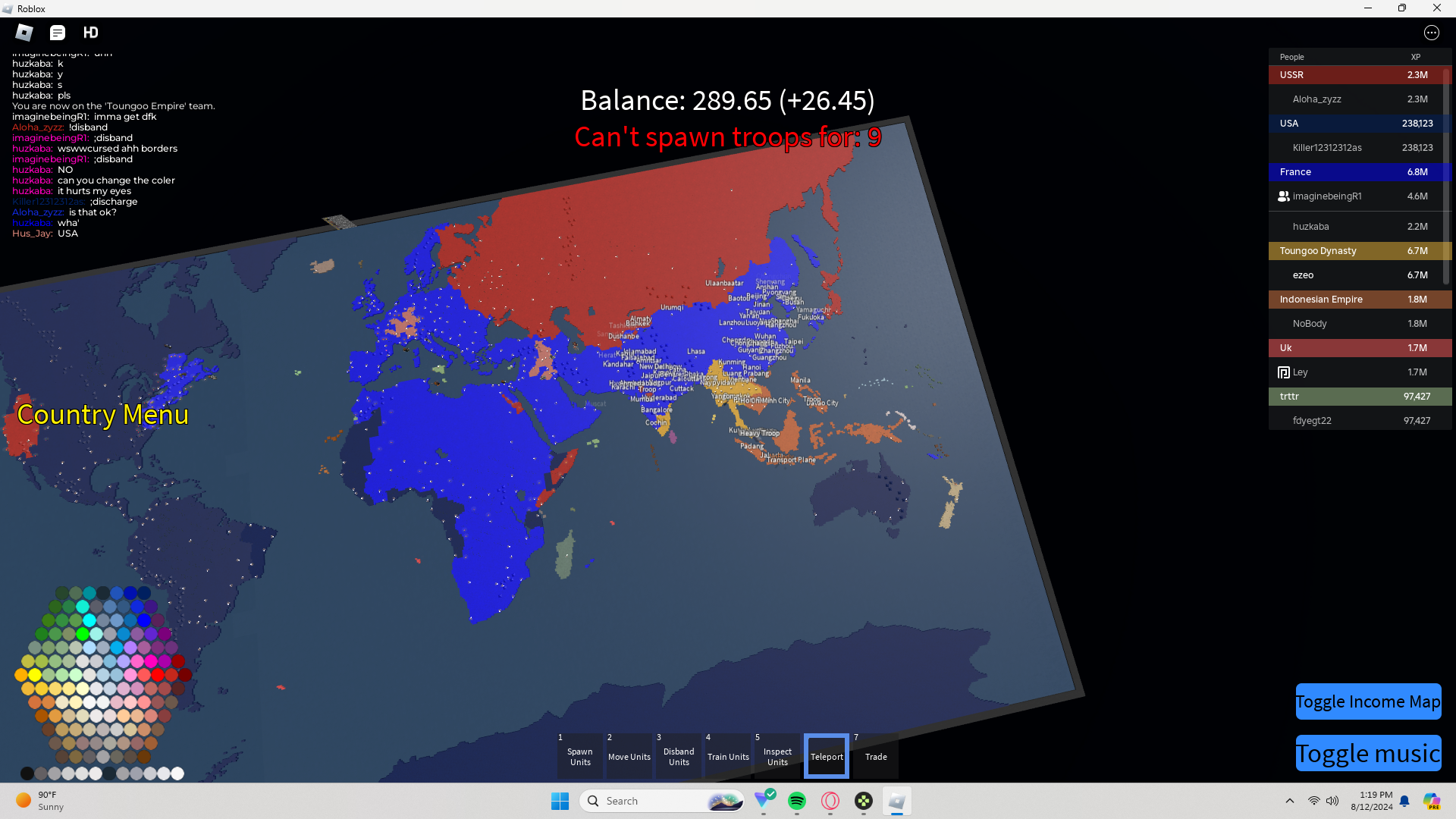Open the three-dot options menu icon
The height and width of the screenshot is (819, 1456).
point(1431,33)
